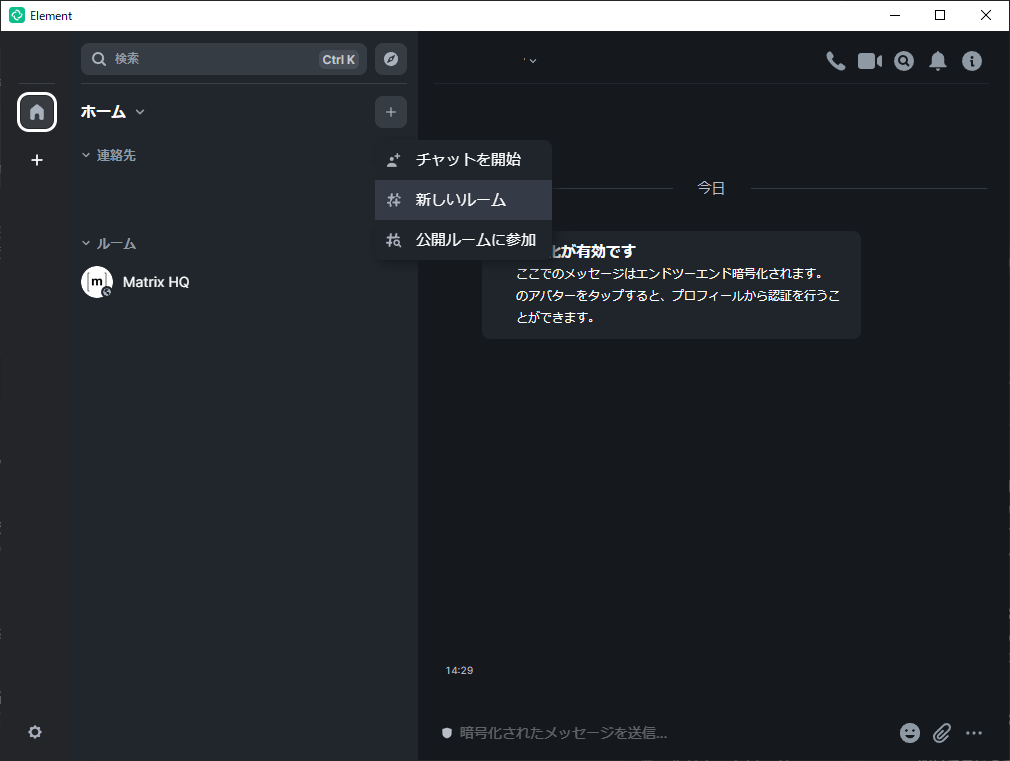
Task: Pick 公開ルームに参加 from the add menu
Action: click(463, 240)
